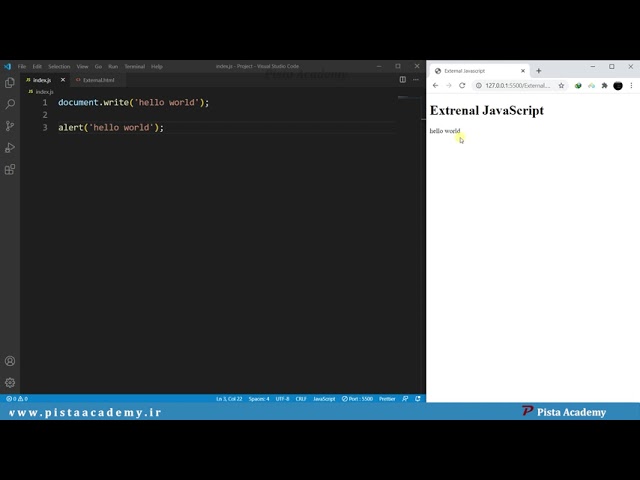Change language mode JavaScript in status bar

pos(324,399)
